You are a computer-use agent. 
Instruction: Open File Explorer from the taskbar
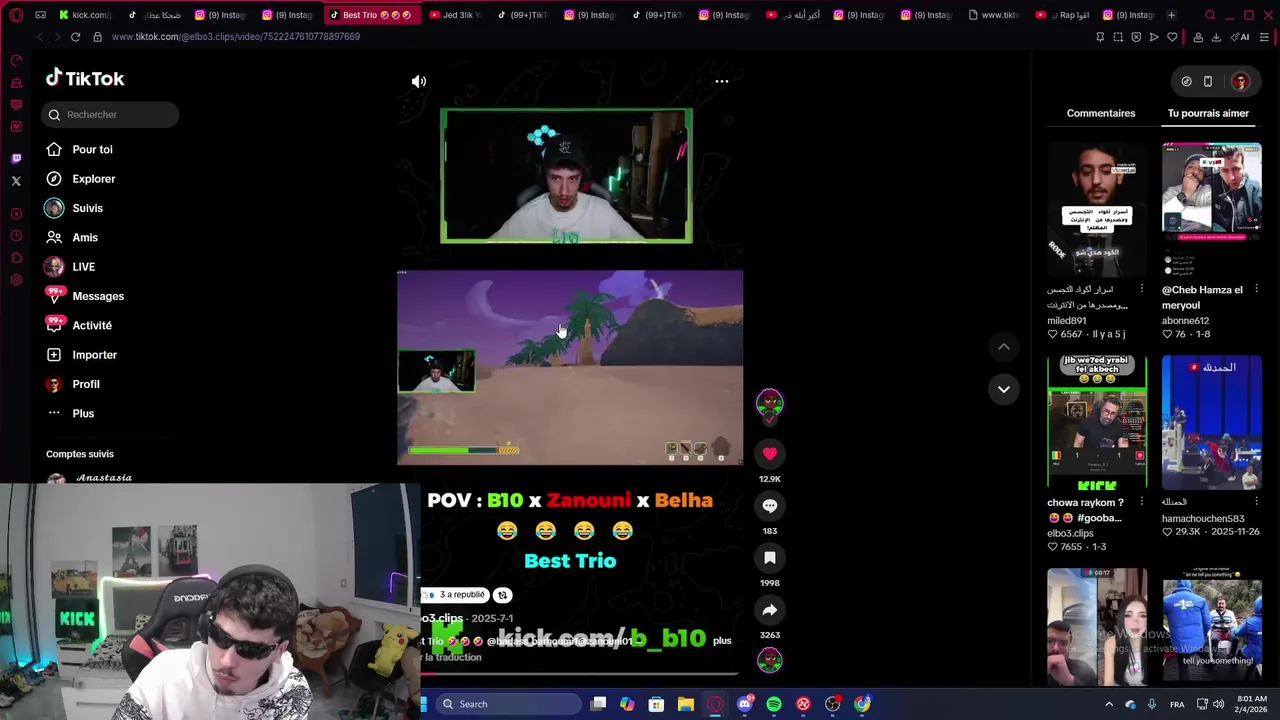coord(686,704)
